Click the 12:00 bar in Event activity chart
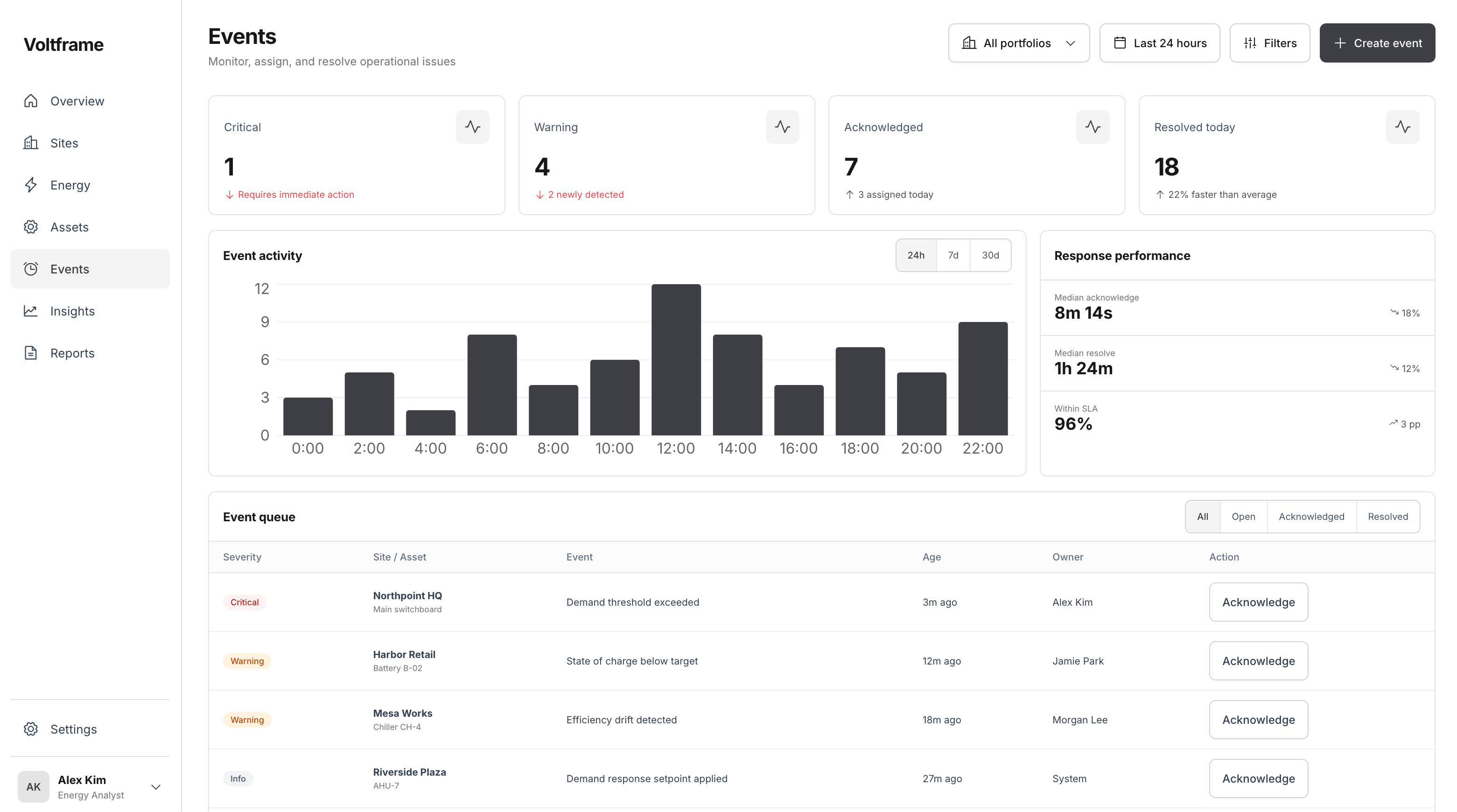The image size is (1457, 812). tap(676, 360)
